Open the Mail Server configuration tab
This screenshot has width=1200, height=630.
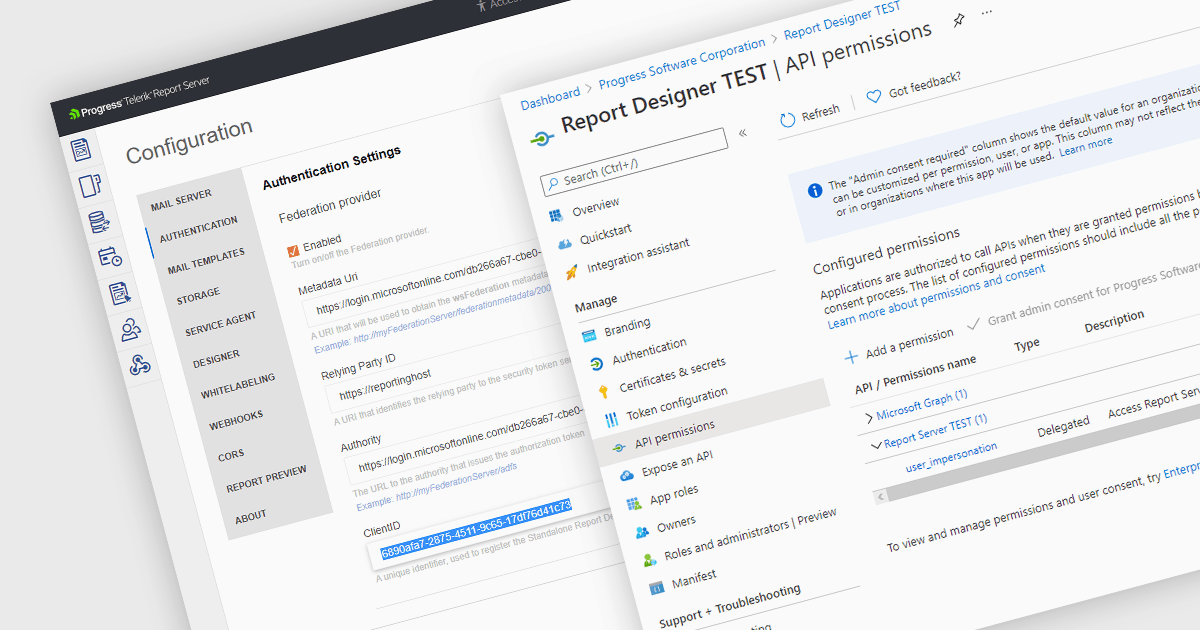click(x=181, y=200)
